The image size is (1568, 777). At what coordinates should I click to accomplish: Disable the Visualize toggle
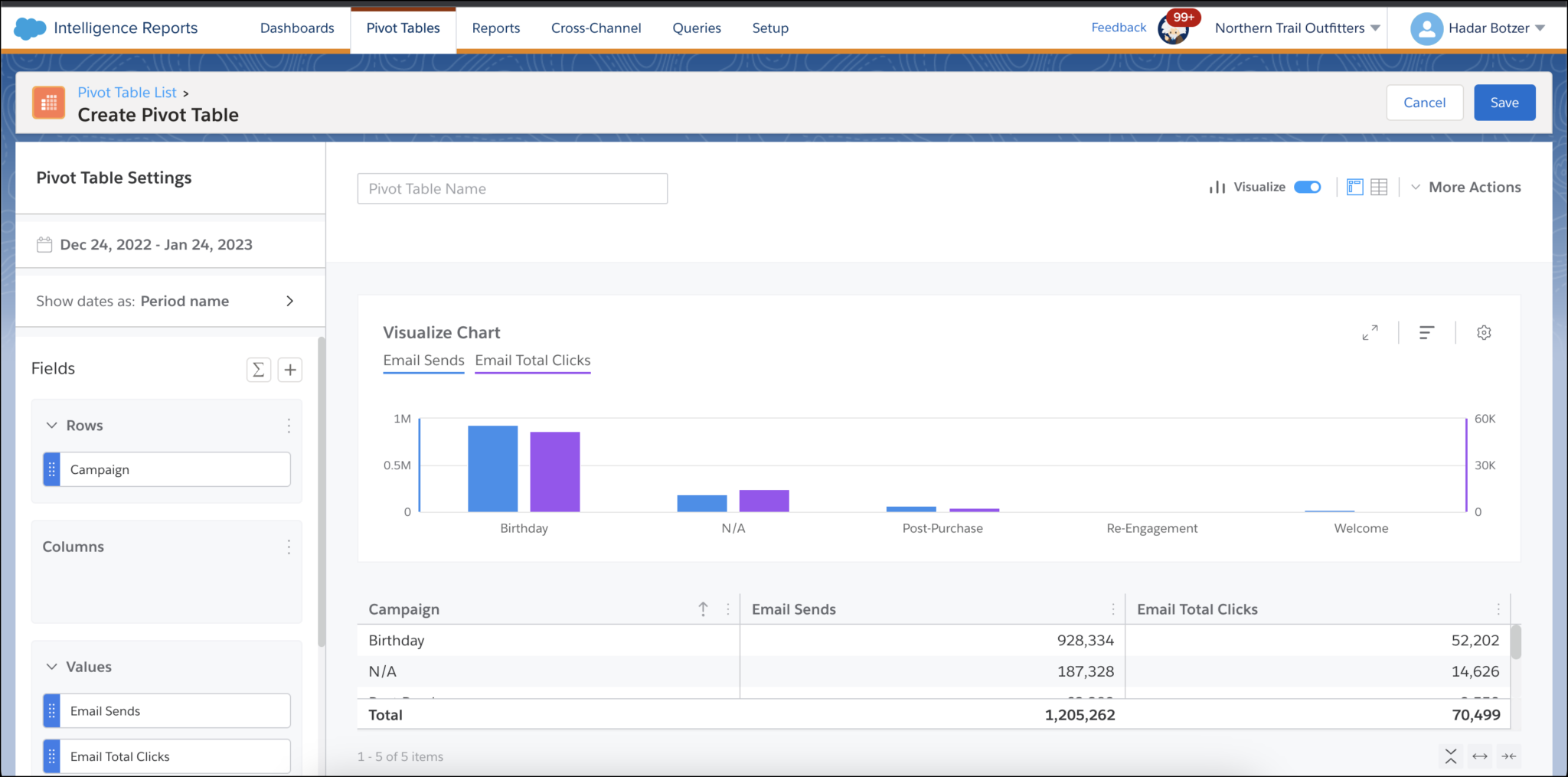[1307, 186]
